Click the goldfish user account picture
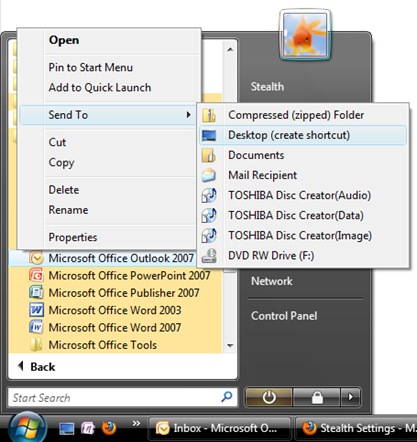417x442 pixels. click(305, 35)
